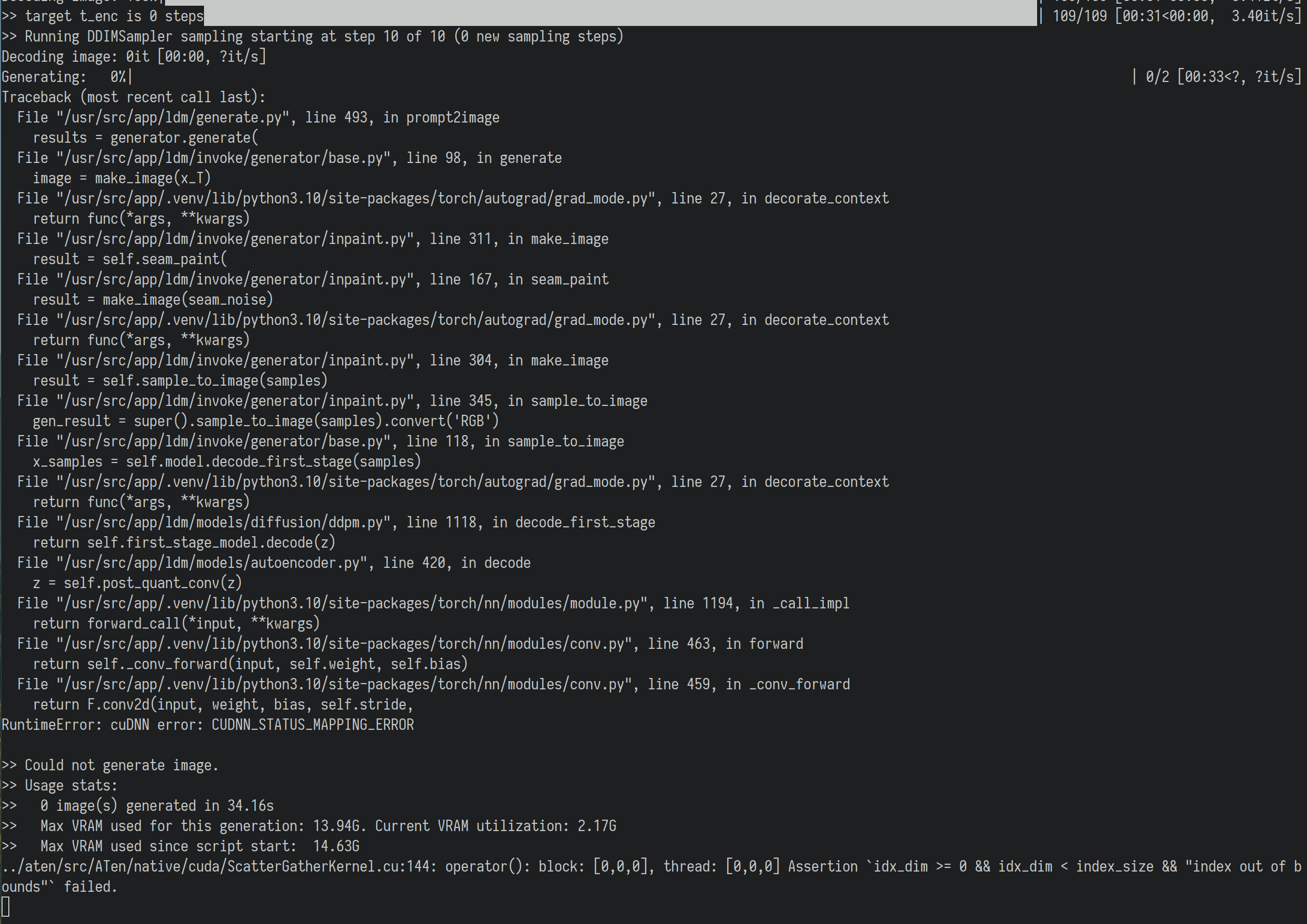Click "result = self.seam_paint(" code line

[x=130, y=259]
